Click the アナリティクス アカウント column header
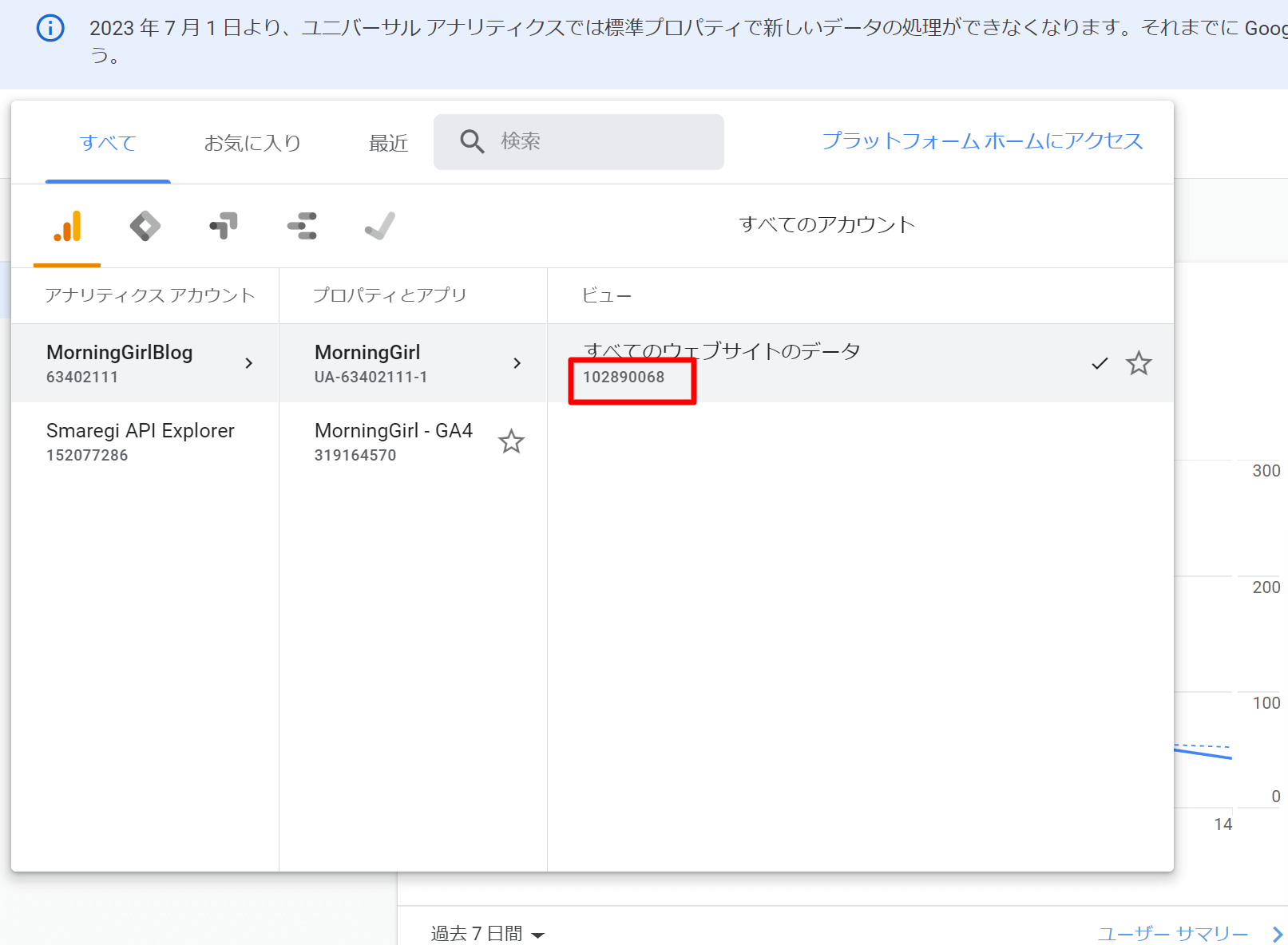The image size is (1288, 945). tap(150, 295)
